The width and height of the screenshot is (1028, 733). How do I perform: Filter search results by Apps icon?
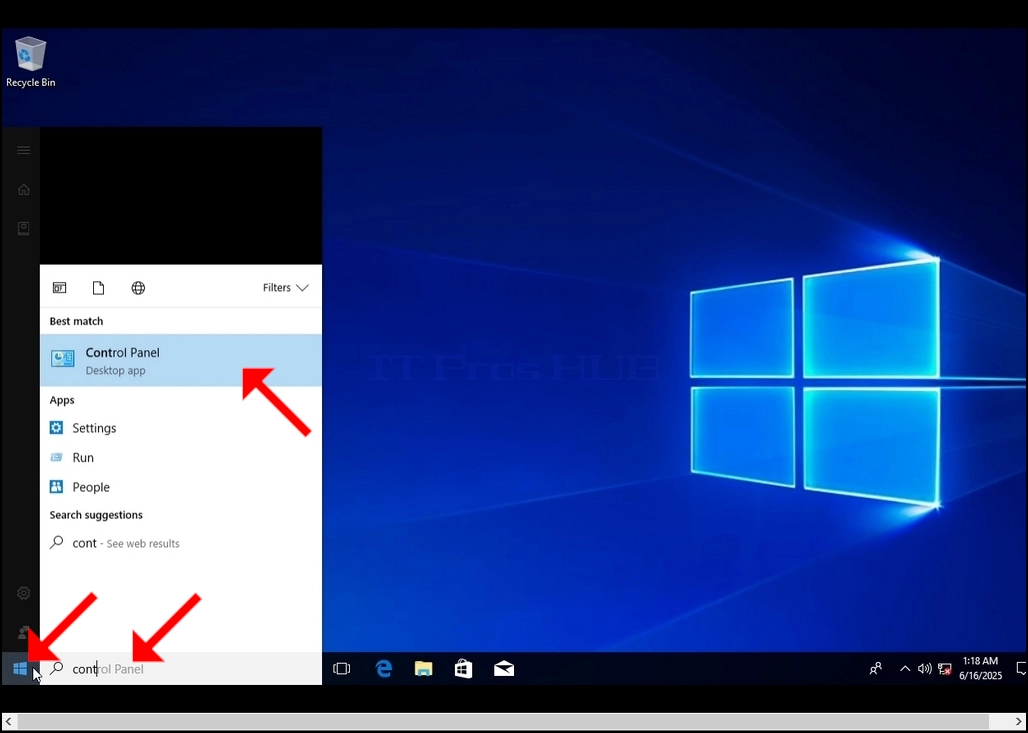[x=60, y=288]
